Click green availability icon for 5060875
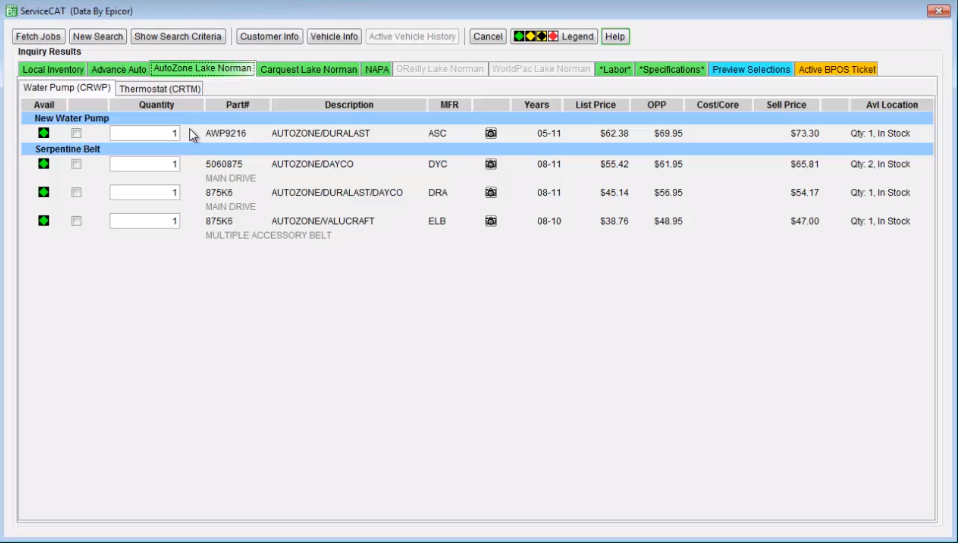The image size is (958, 544). pyautogui.click(x=43, y=163)
